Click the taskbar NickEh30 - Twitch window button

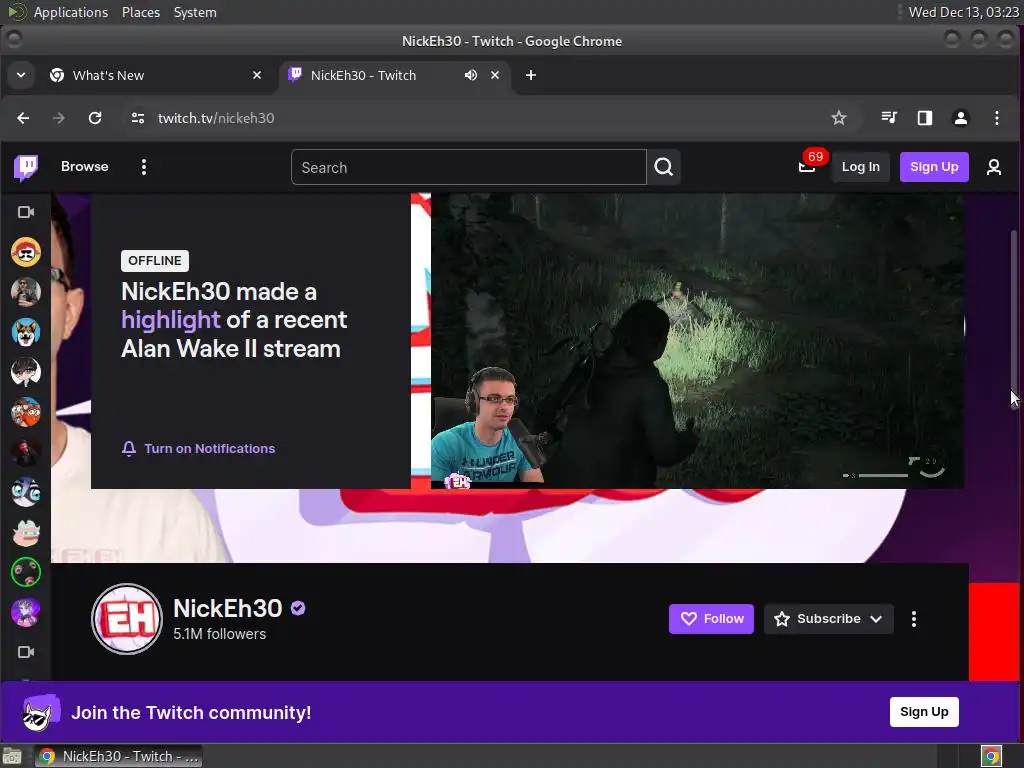[x=118, y=756]
